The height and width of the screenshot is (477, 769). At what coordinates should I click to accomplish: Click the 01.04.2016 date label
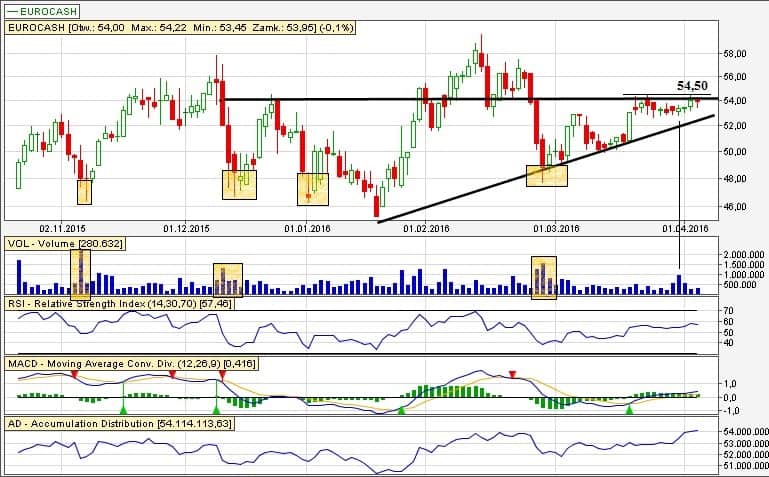682,227
